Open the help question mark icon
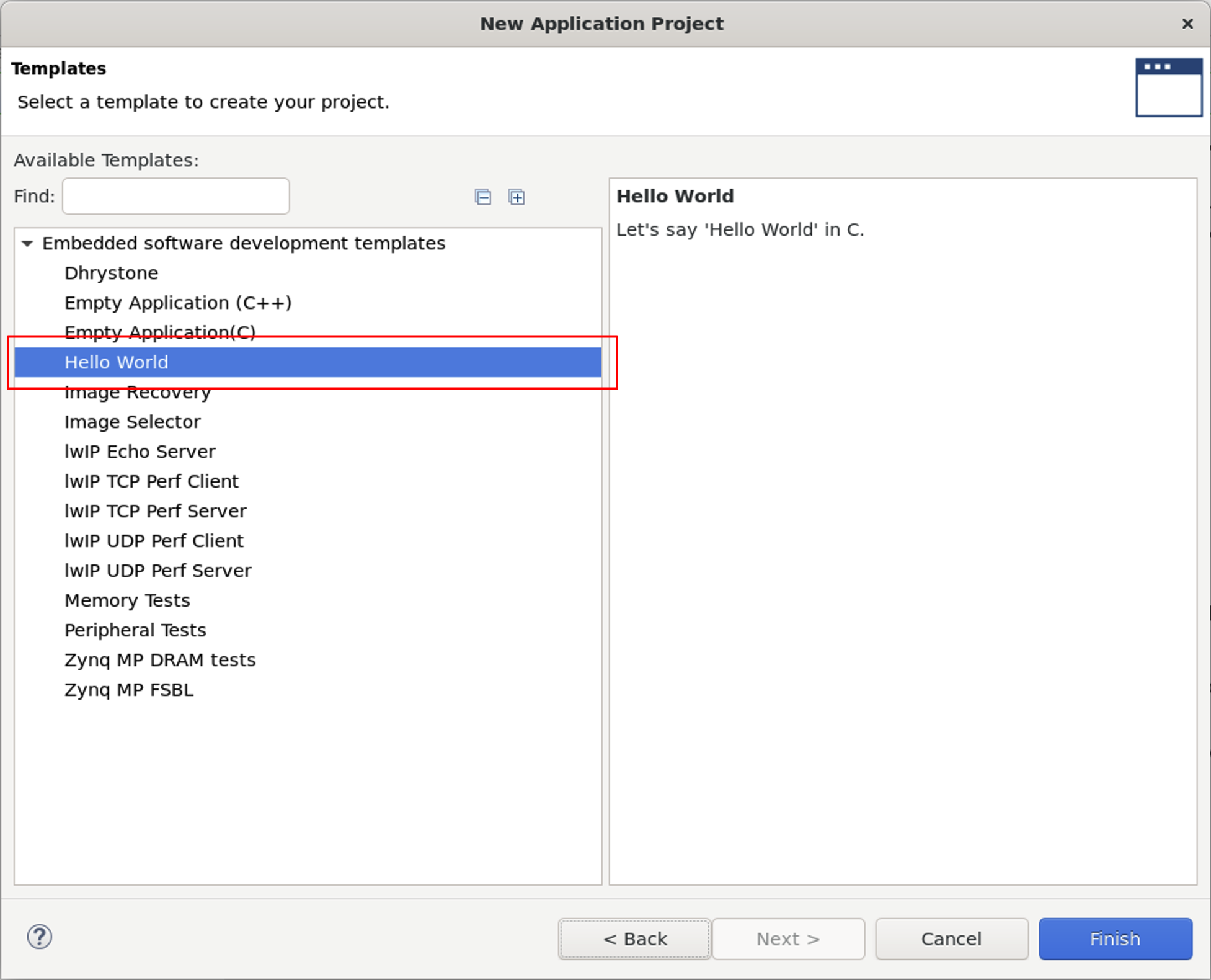 point(40,937)
